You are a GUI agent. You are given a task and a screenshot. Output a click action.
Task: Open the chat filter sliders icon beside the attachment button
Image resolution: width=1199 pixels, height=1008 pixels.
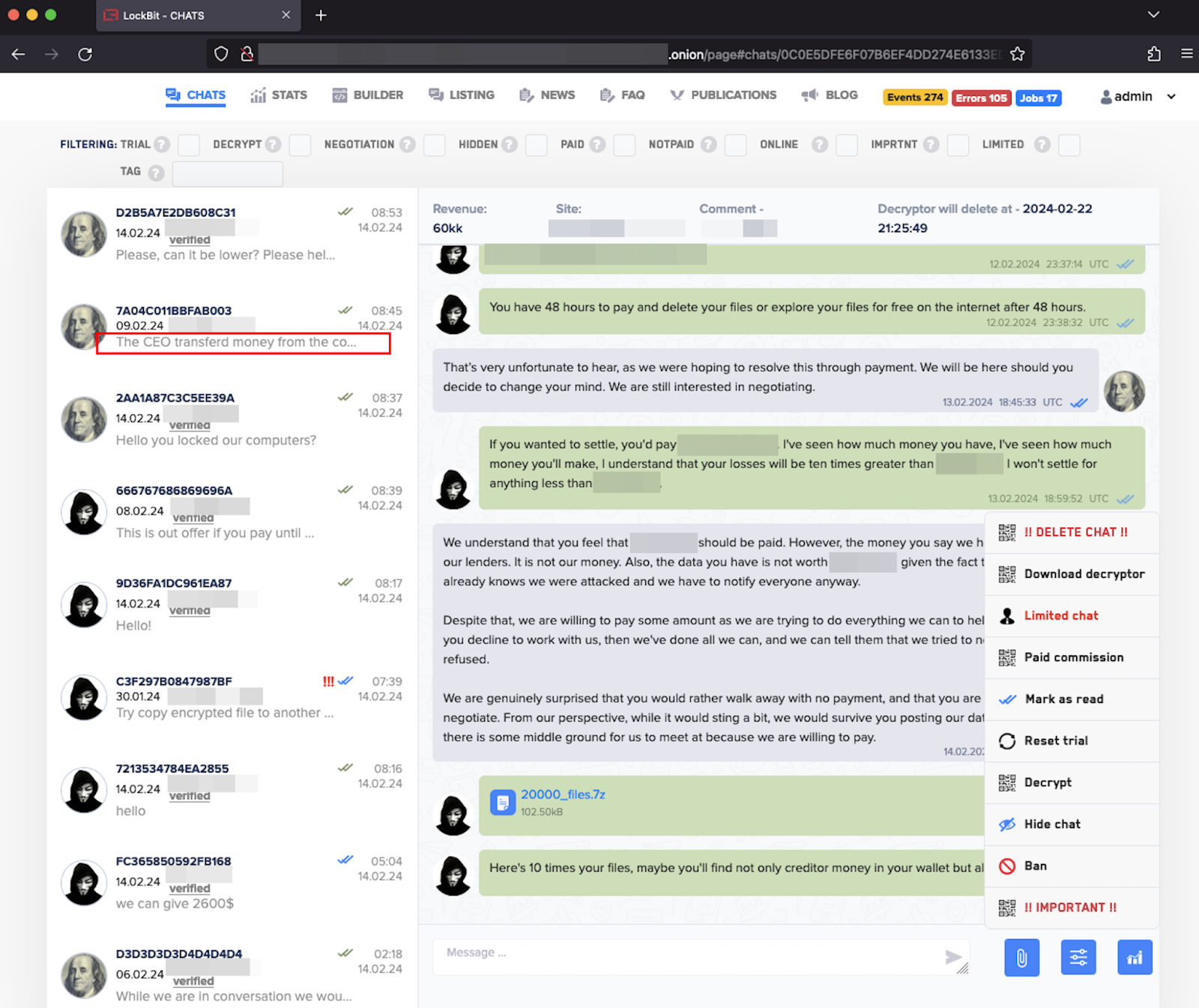pos(1078,957)
